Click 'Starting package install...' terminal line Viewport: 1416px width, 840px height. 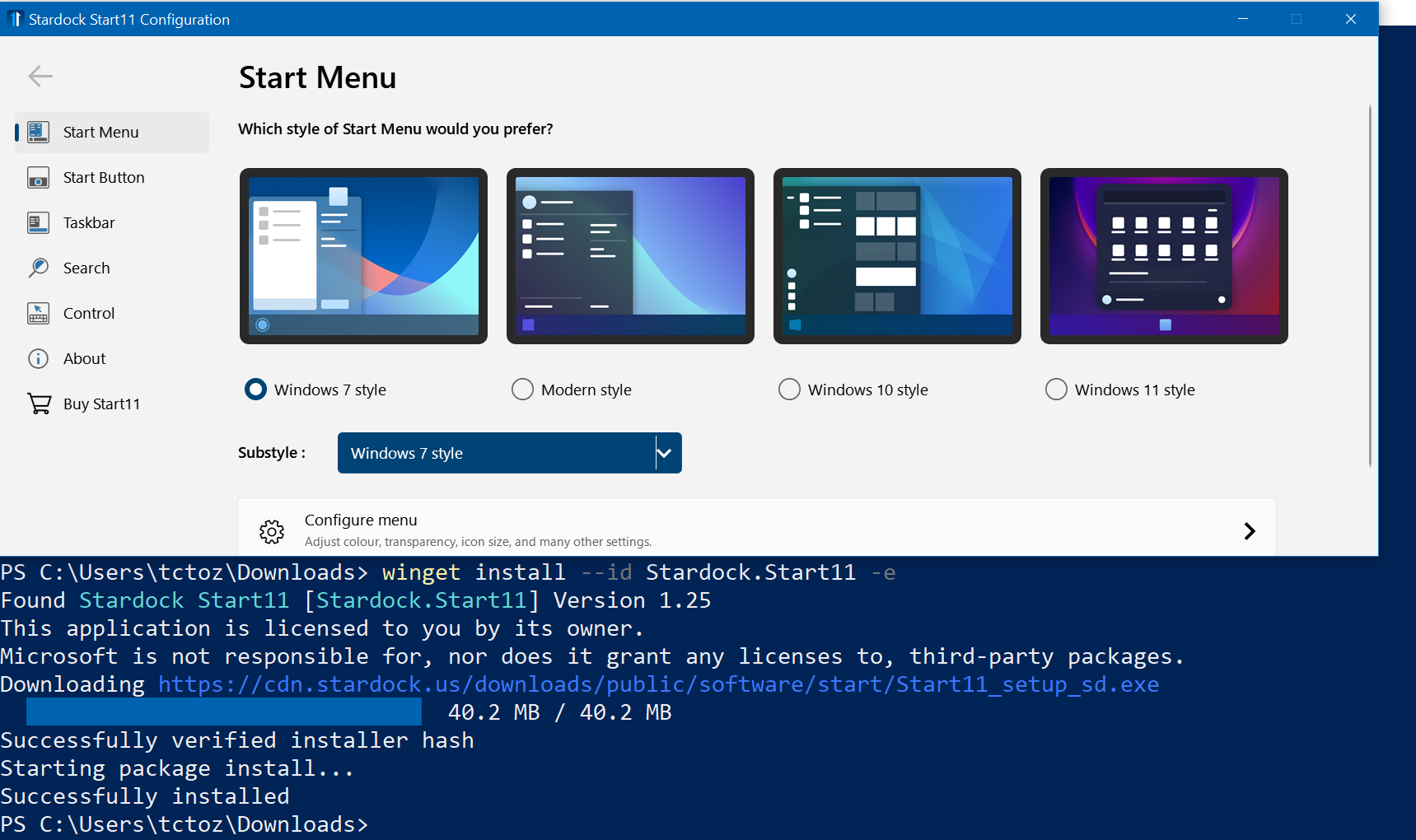(x=177, y=768)
